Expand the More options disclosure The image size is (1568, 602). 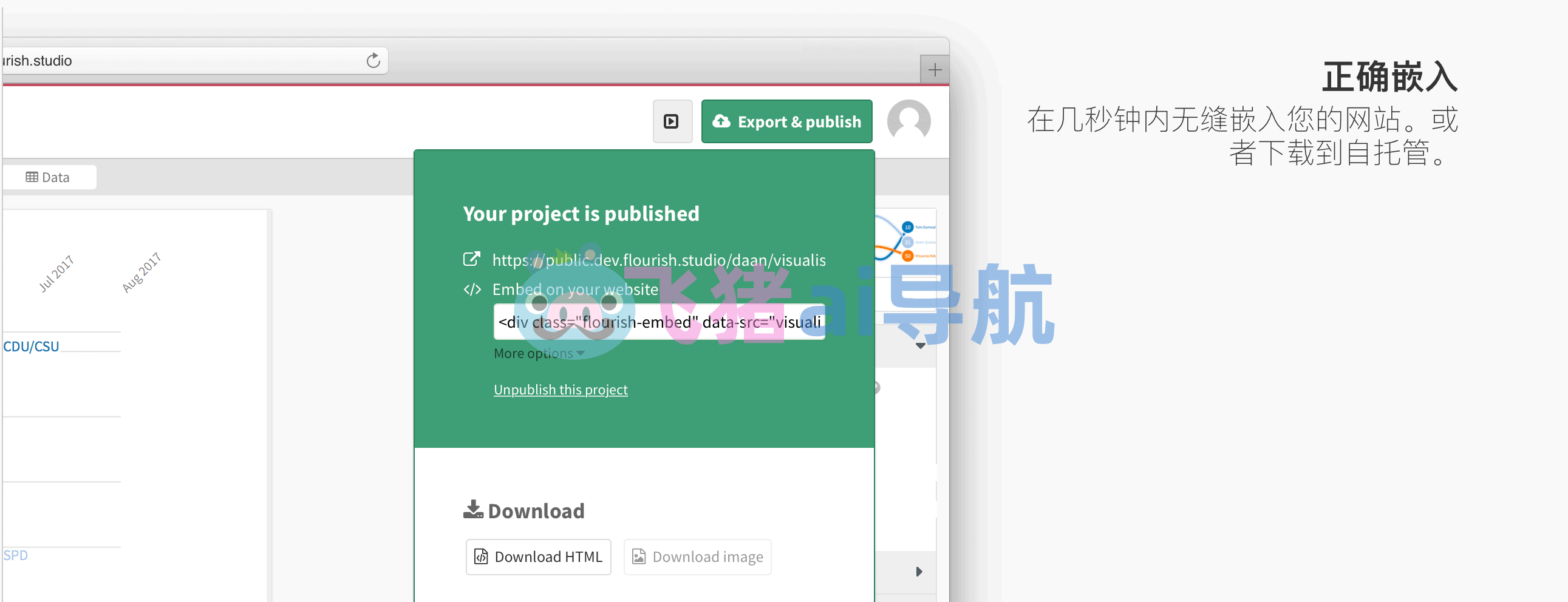point(539,353)
